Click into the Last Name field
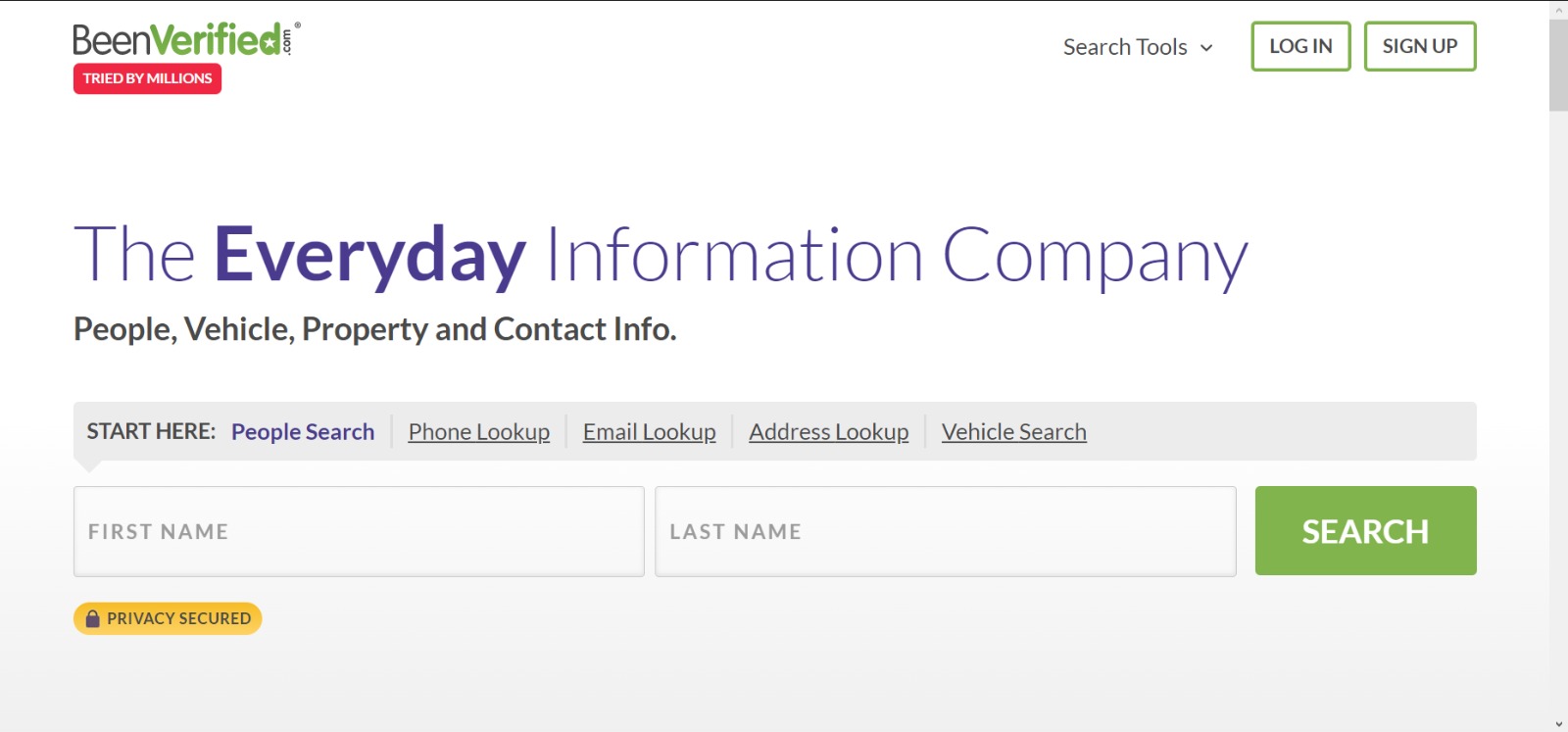This screenshot has width=1568, height=732. [x=945, y=531]
